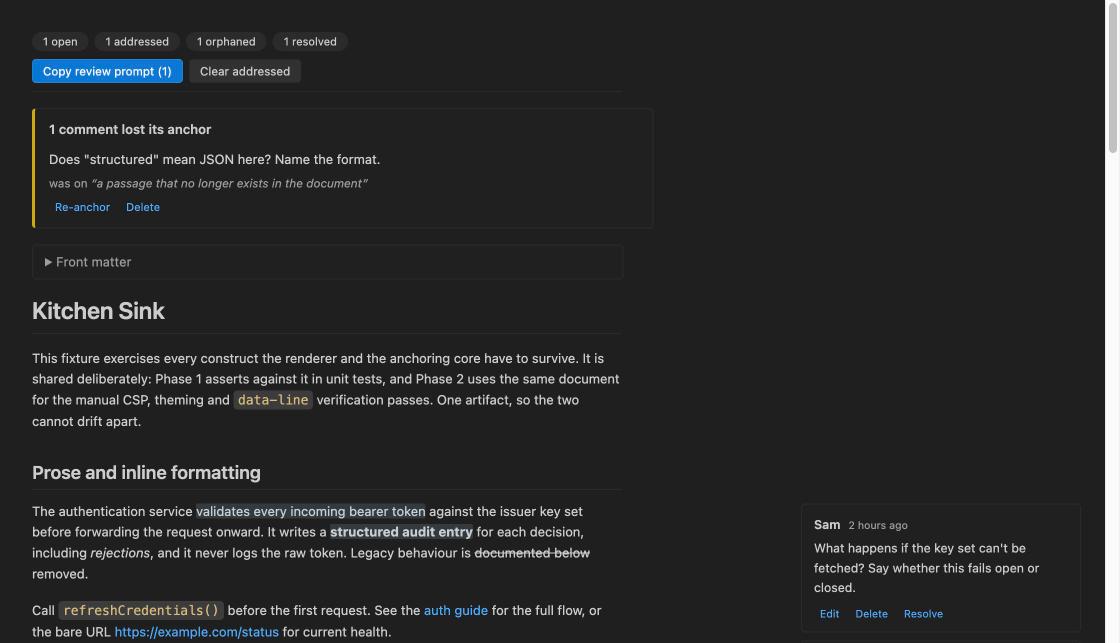Click the inline code "refreshCredentials()"

[x=141, y=611]
